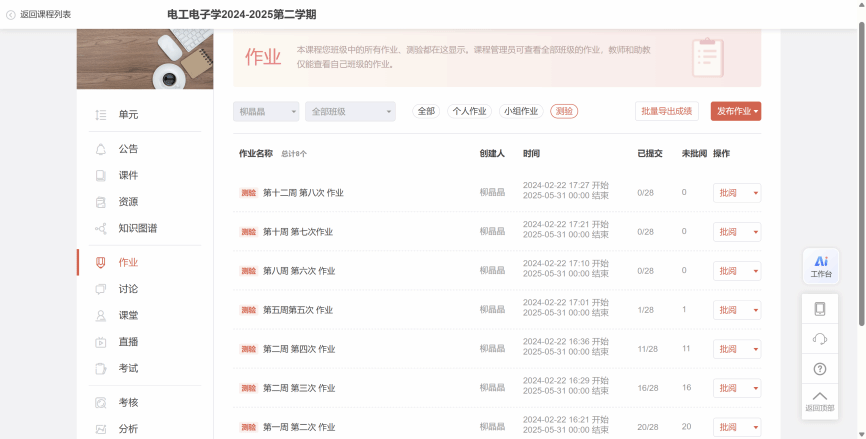Click the back arrow beside 返回课程列表

click(11, 15)
